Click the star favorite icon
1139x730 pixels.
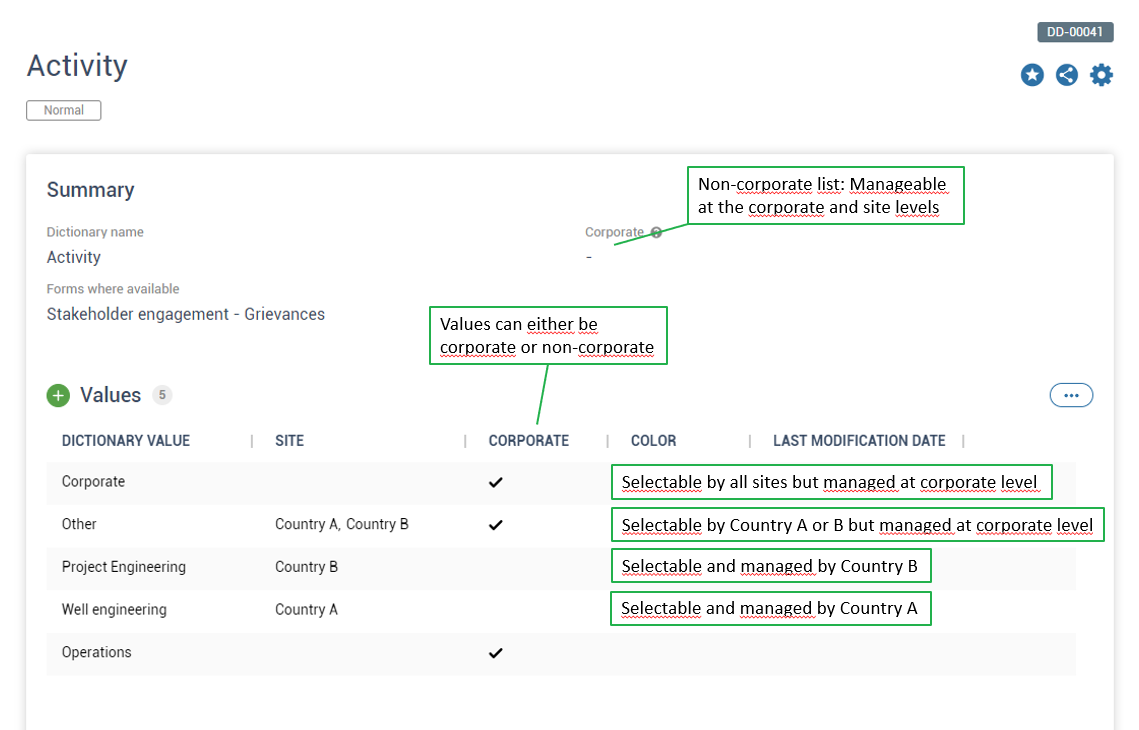(1032, 75)
